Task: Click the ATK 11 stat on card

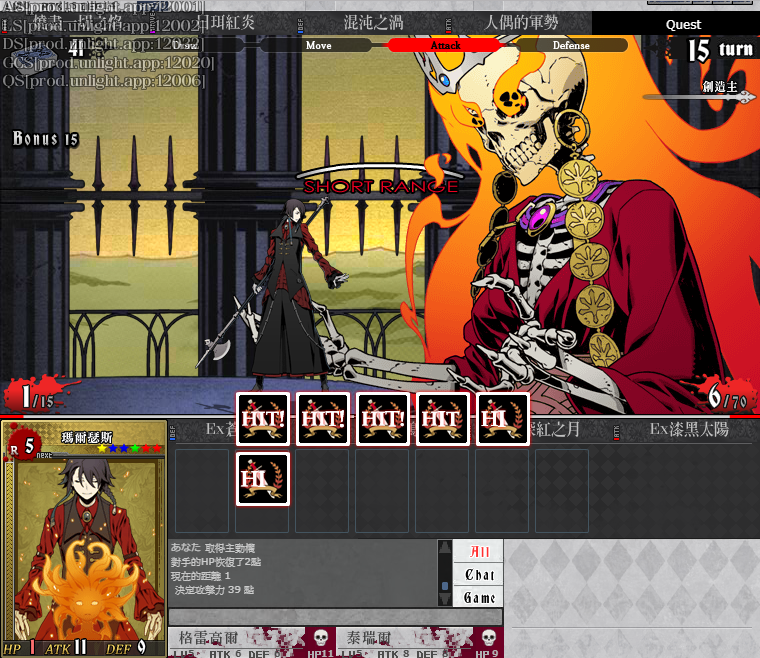Action: pos(66,648)
